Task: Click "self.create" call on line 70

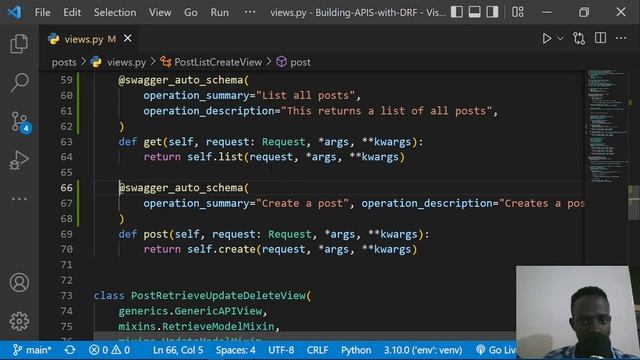Action: coord(221,249)
